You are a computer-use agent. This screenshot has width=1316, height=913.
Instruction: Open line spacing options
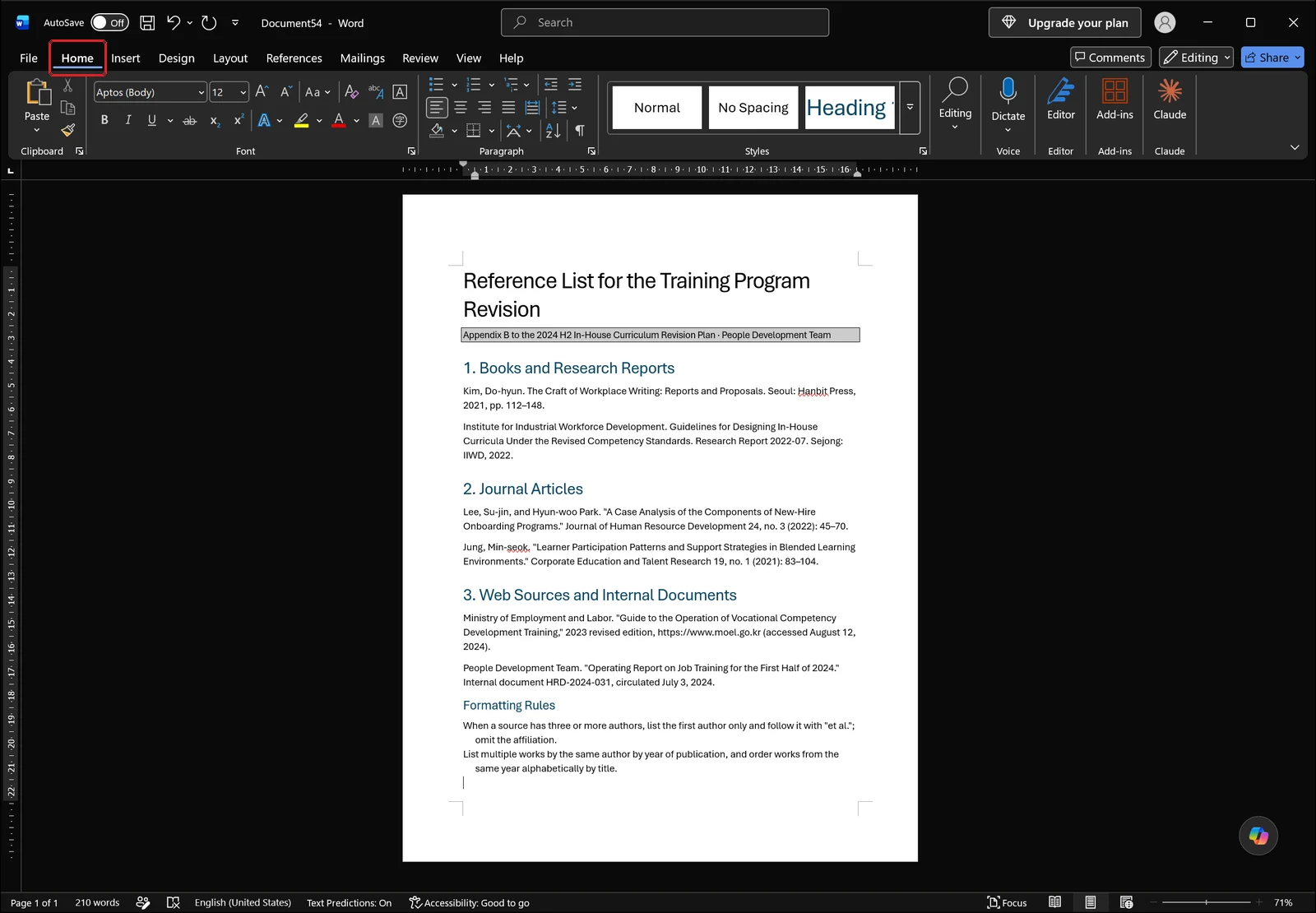pos(563,108)
